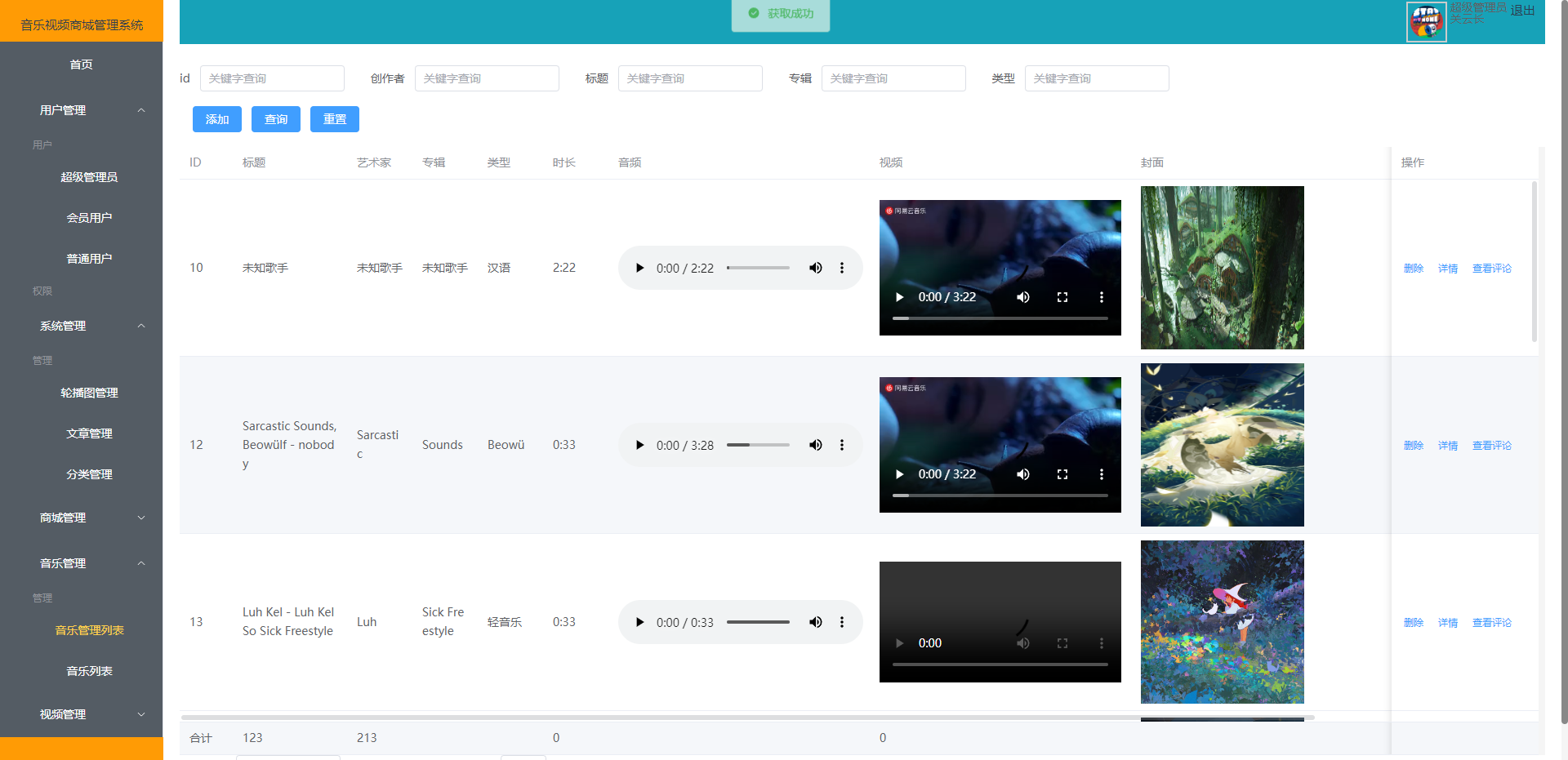View 详情 for Sarcastic Sounds row
Screen dimensions: 1568x760
click(x=1448, y=446)
